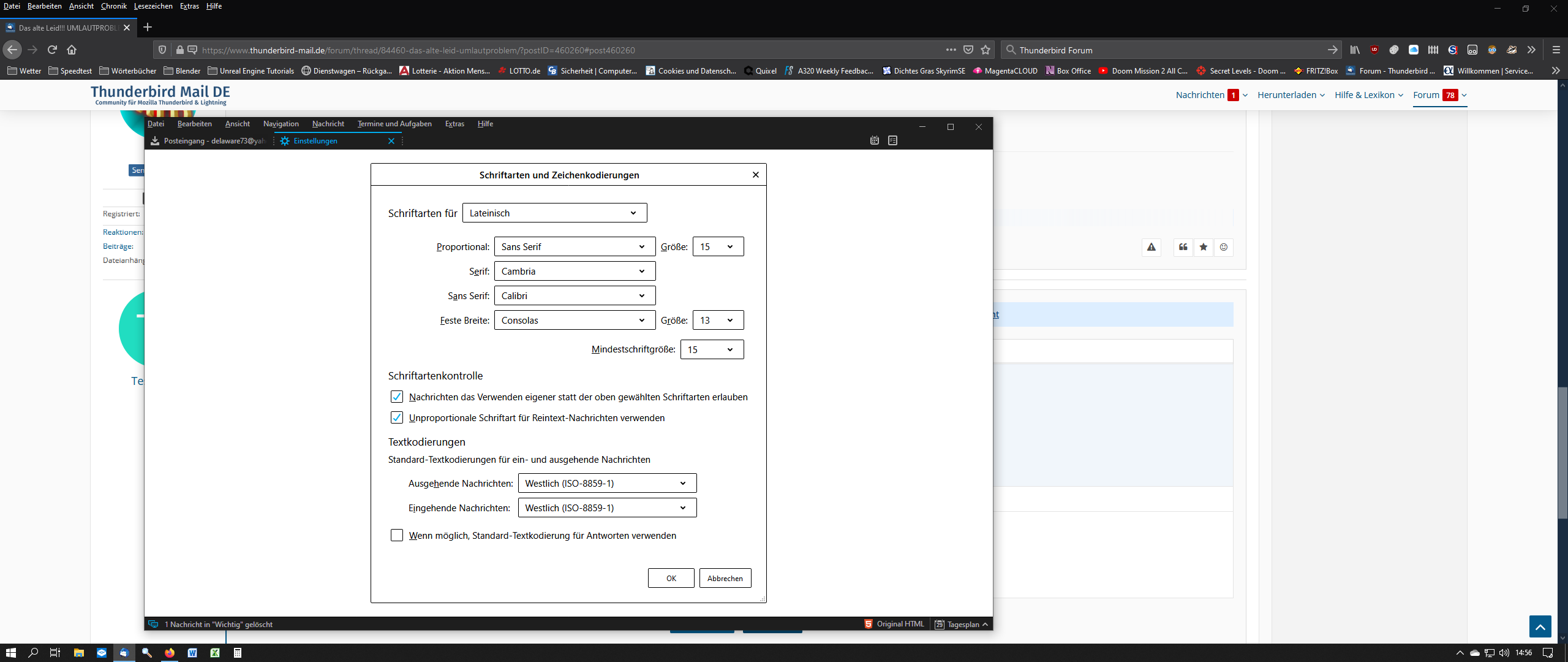Reload the page in Firefox

coord(52,50)
